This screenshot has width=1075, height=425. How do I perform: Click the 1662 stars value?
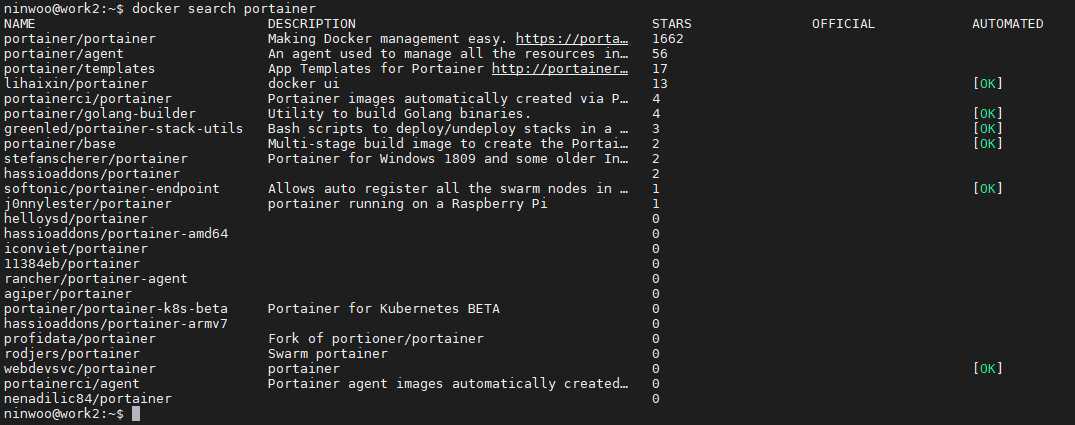click(x=668, y=39)
